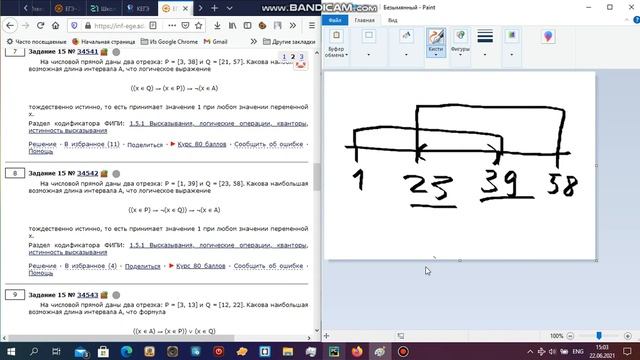640x360 pixels.
Task: Open the Windows Start menu
Action: 11,351
